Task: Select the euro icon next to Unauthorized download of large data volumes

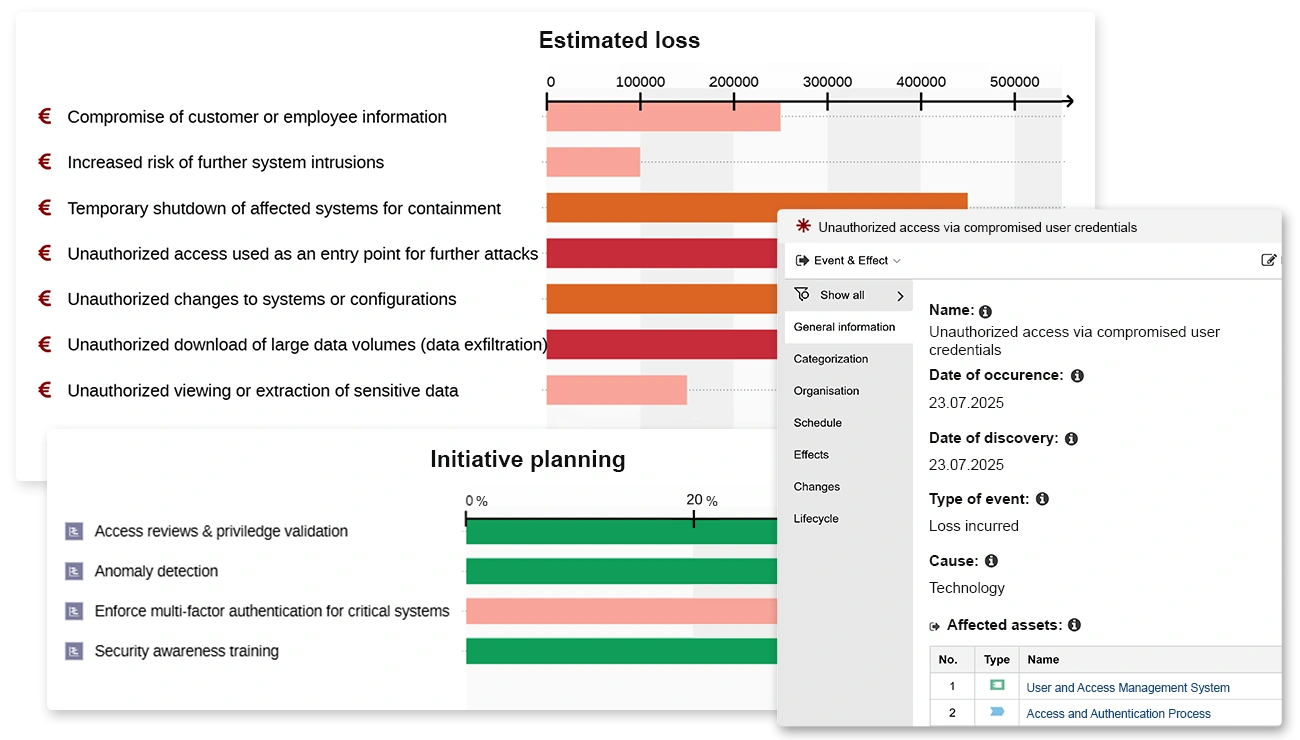Action: [x=44, y=344]
